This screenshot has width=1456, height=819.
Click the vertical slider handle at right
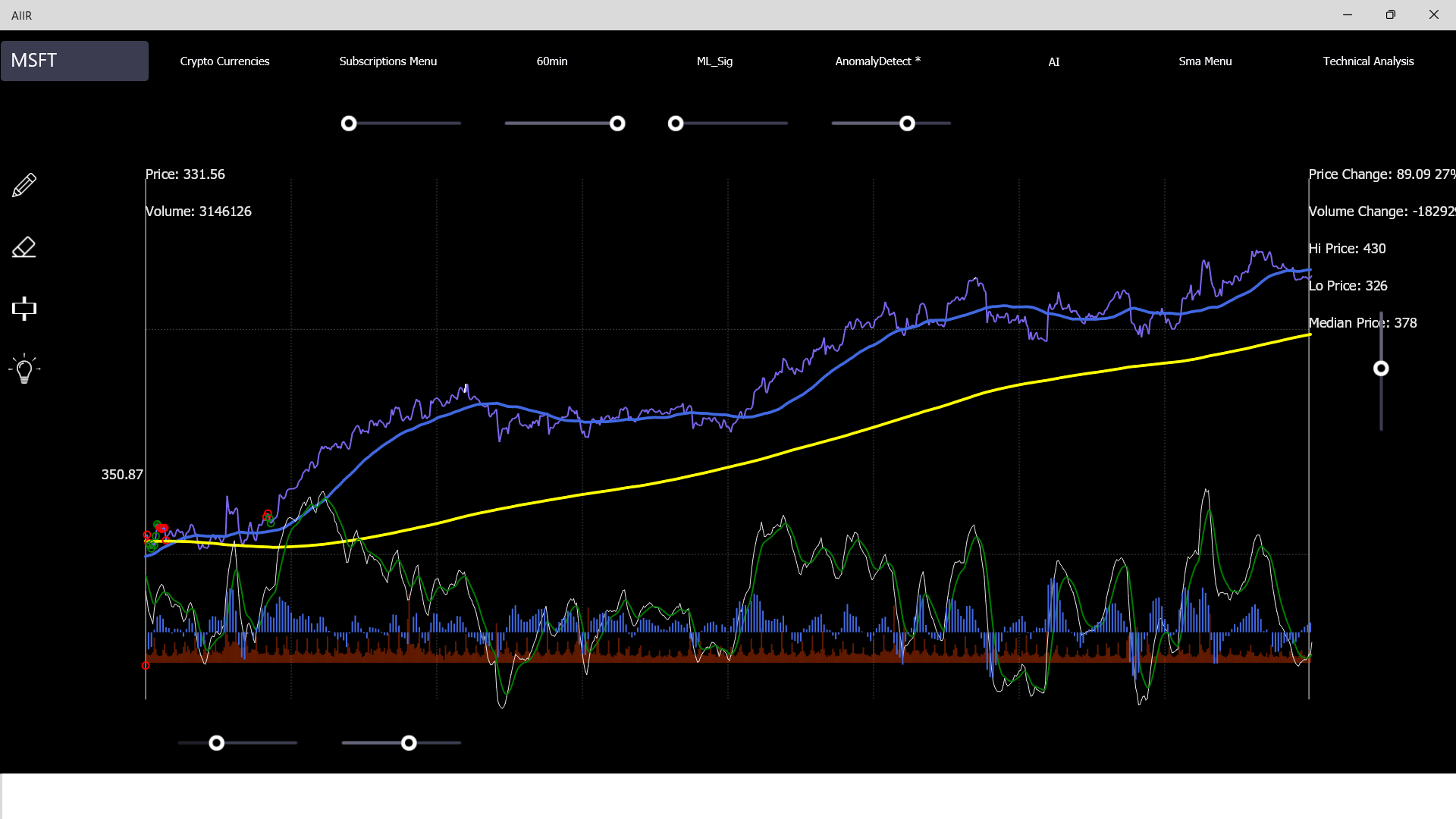(1381, 369)
